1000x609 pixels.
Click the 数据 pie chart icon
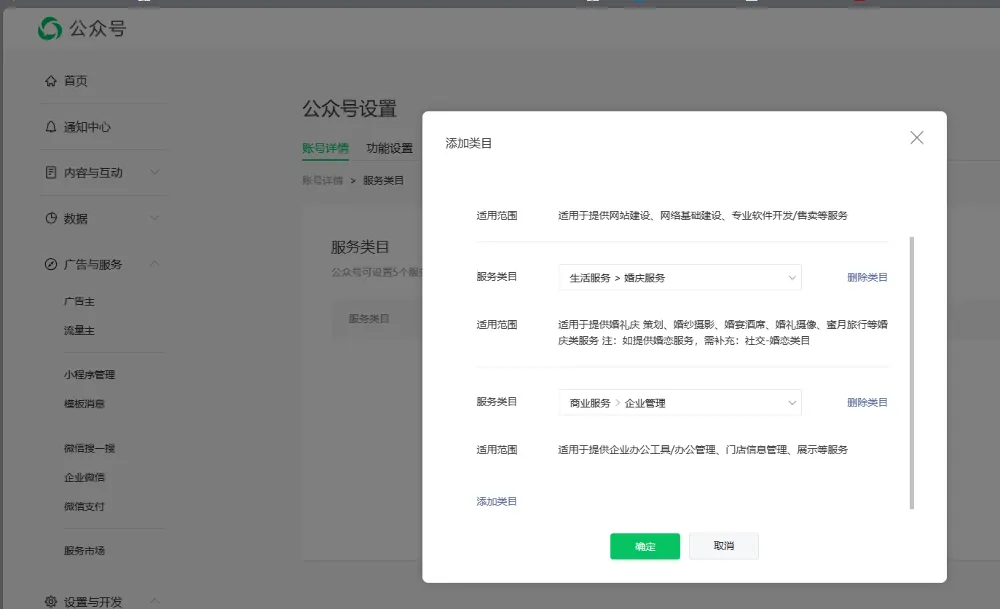[51, 219]
